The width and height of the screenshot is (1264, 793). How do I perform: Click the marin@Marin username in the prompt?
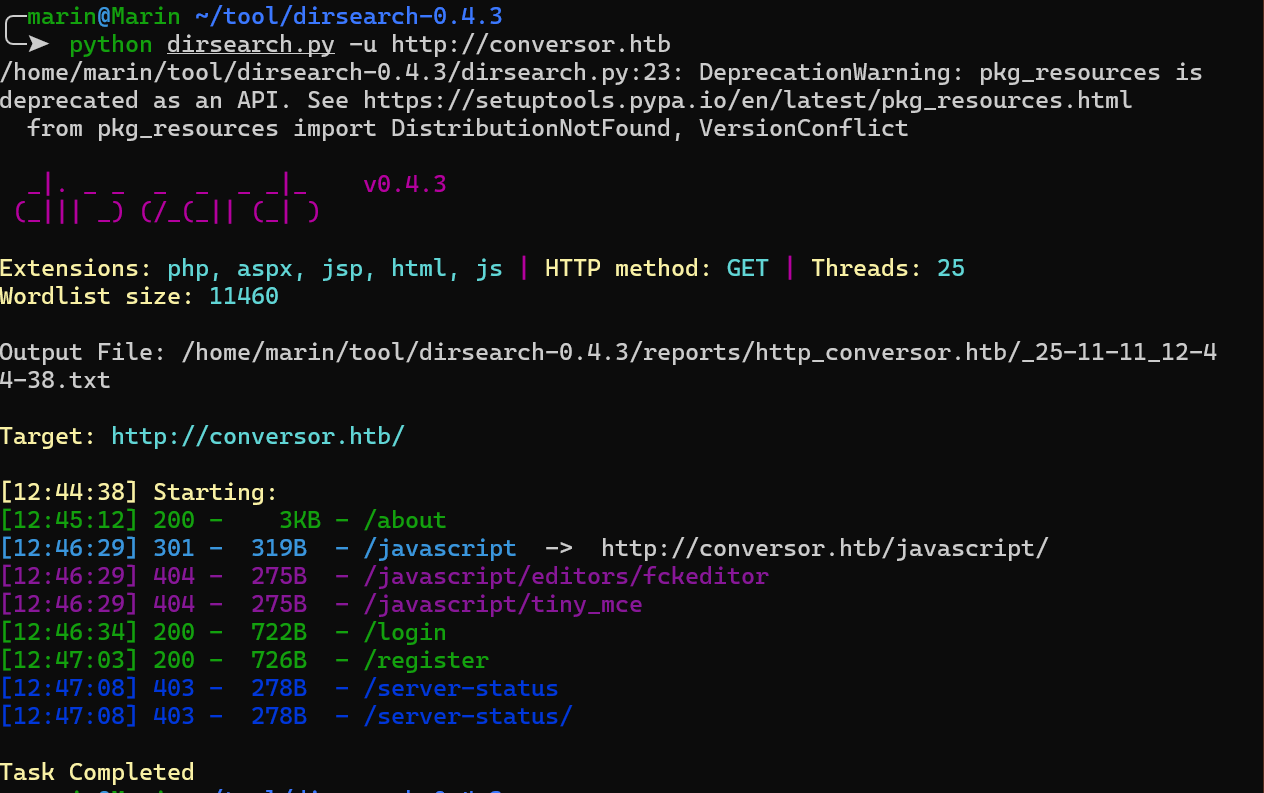point(103,16)
